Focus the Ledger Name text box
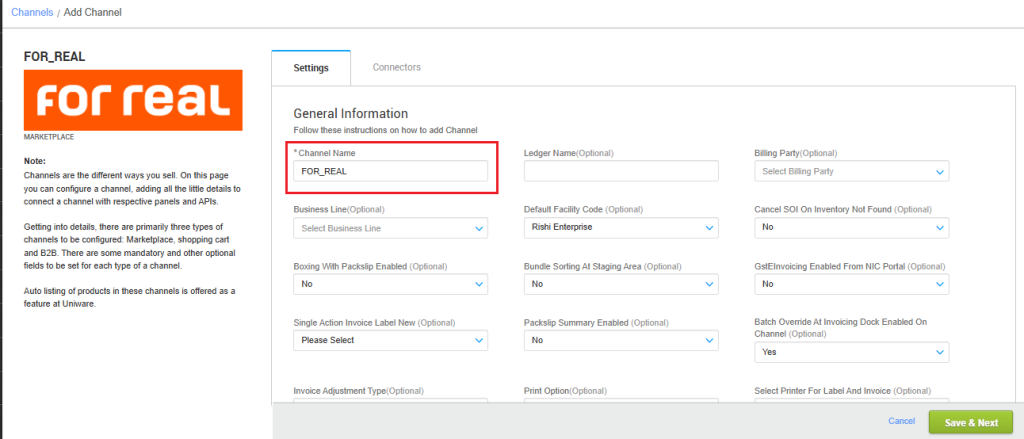This screenshot has width=1024, height=439. click(x=621, y=171)
